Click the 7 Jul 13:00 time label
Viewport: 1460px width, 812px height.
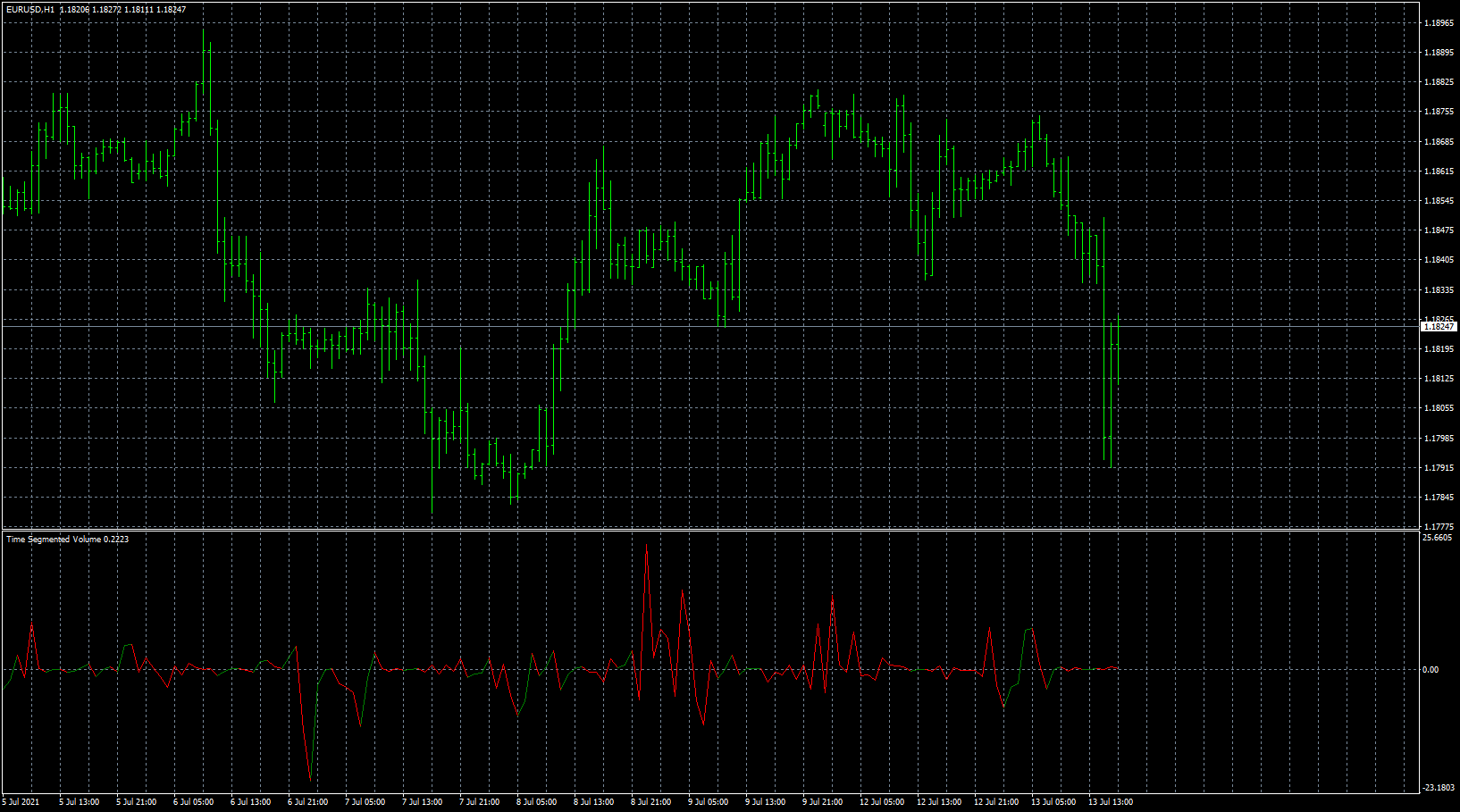tap(423, 802)
